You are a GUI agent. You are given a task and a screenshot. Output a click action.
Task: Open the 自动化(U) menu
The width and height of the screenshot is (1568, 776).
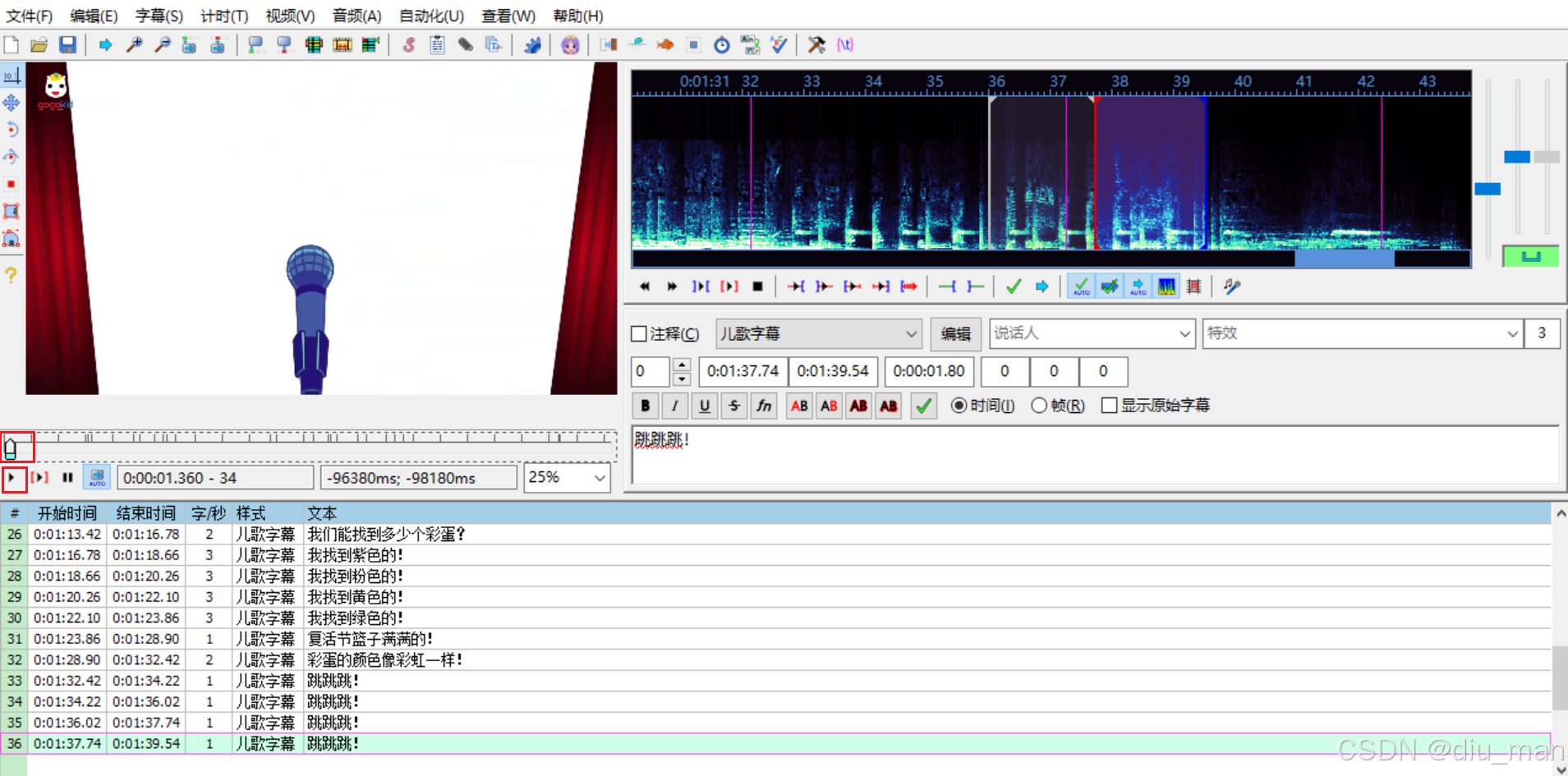click(x=431, y=16)
